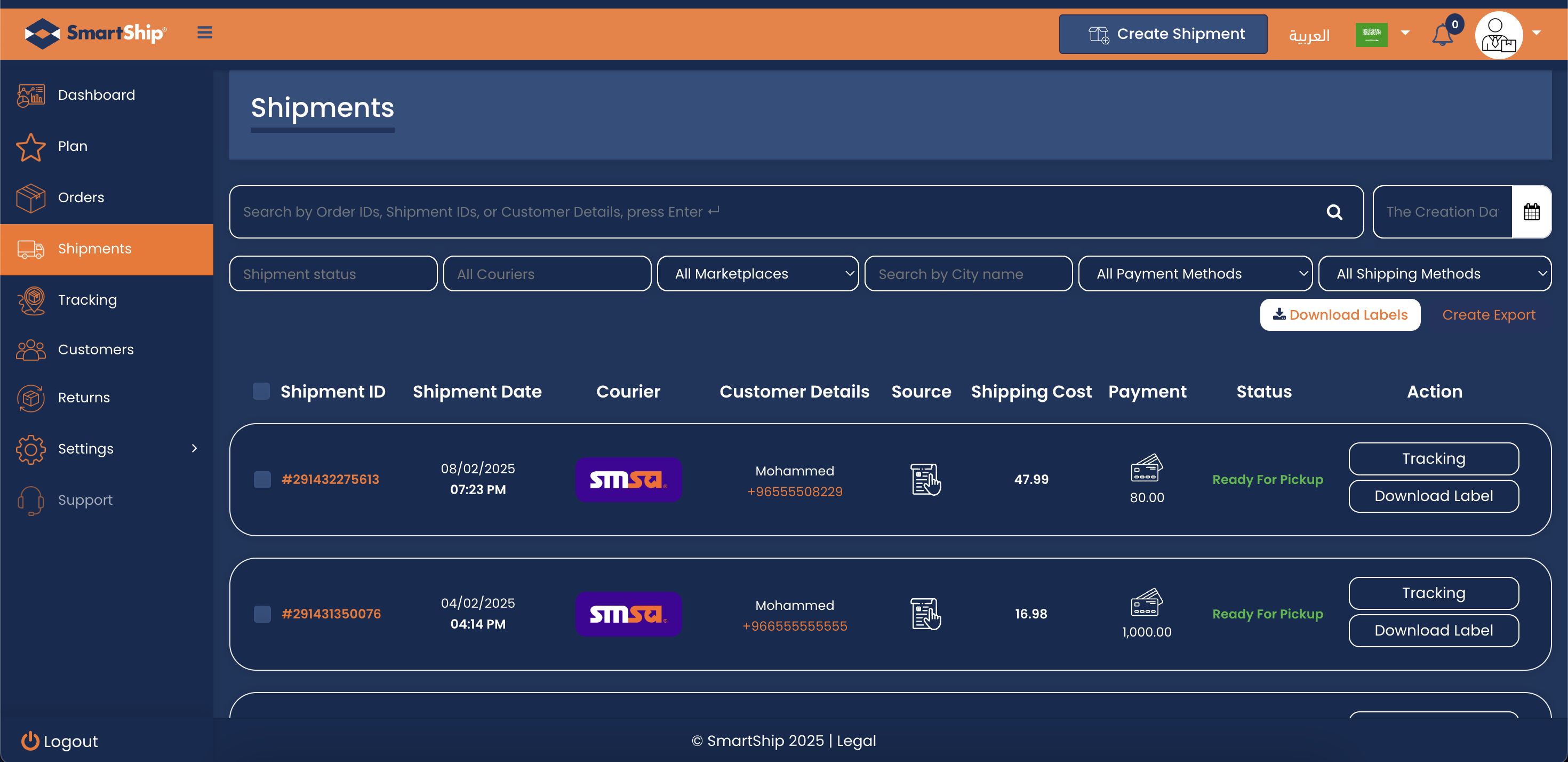Screen dimensions: 1568x762
Task: Focus the Creation Date field
Action: tap(1442, 211)
